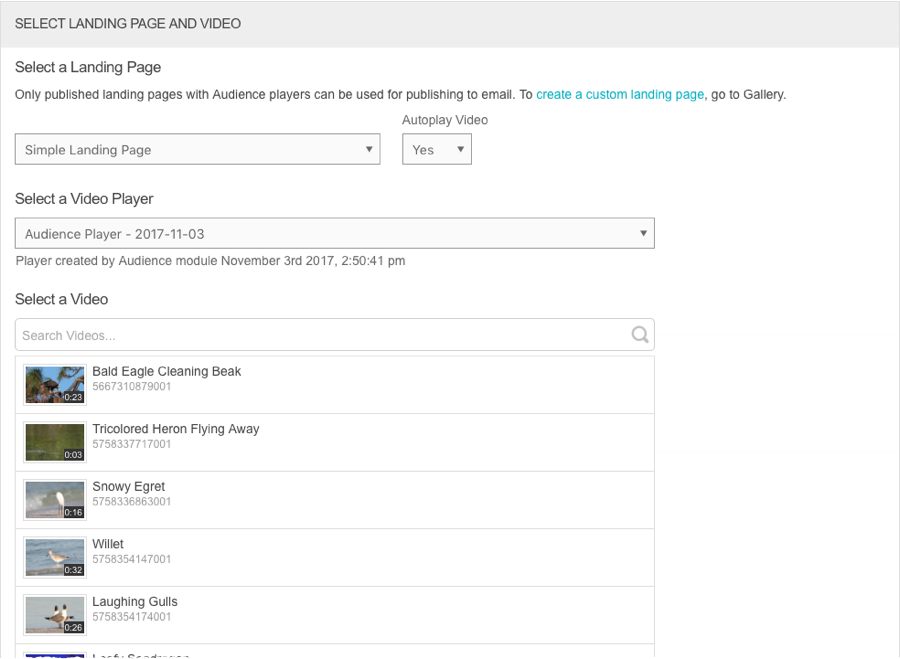Open the Simple Landing Page dropdown

coord(197,150)
